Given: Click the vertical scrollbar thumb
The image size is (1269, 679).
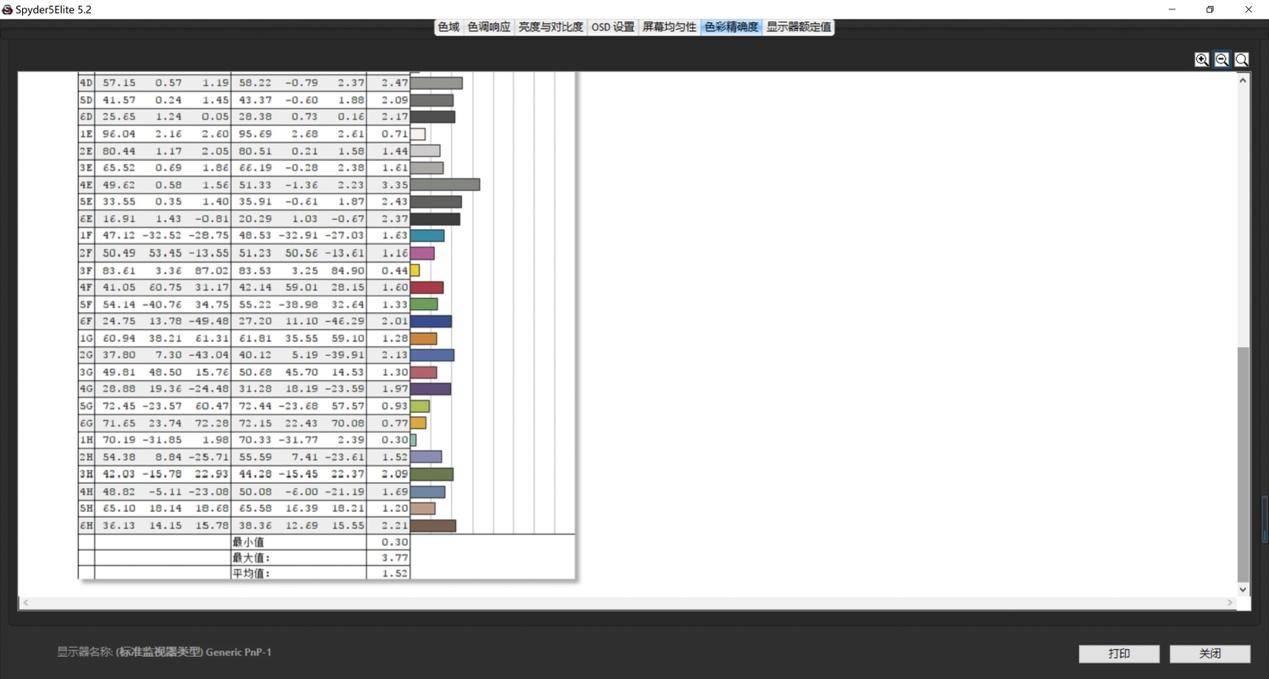Looking at the screenshot, I should tap(1243, 463).
